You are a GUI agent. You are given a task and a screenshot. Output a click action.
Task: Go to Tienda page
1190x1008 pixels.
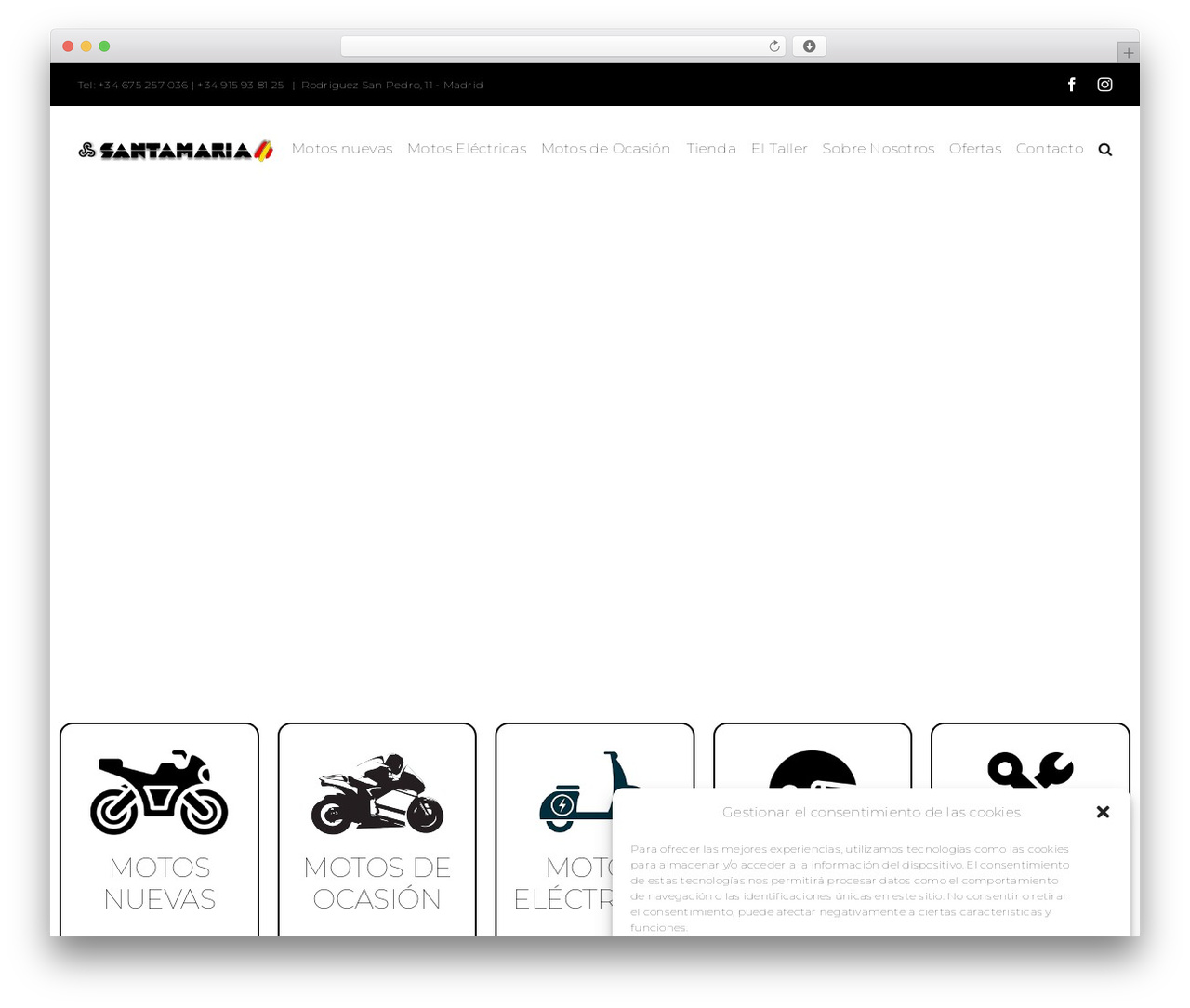coord(711,149)
